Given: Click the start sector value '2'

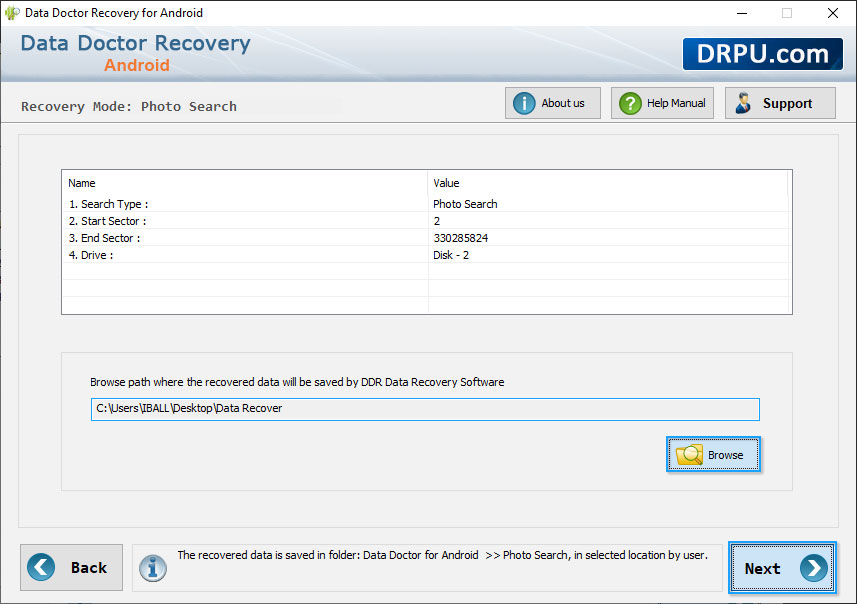Looking at the screenshot, I should (437, 221).
